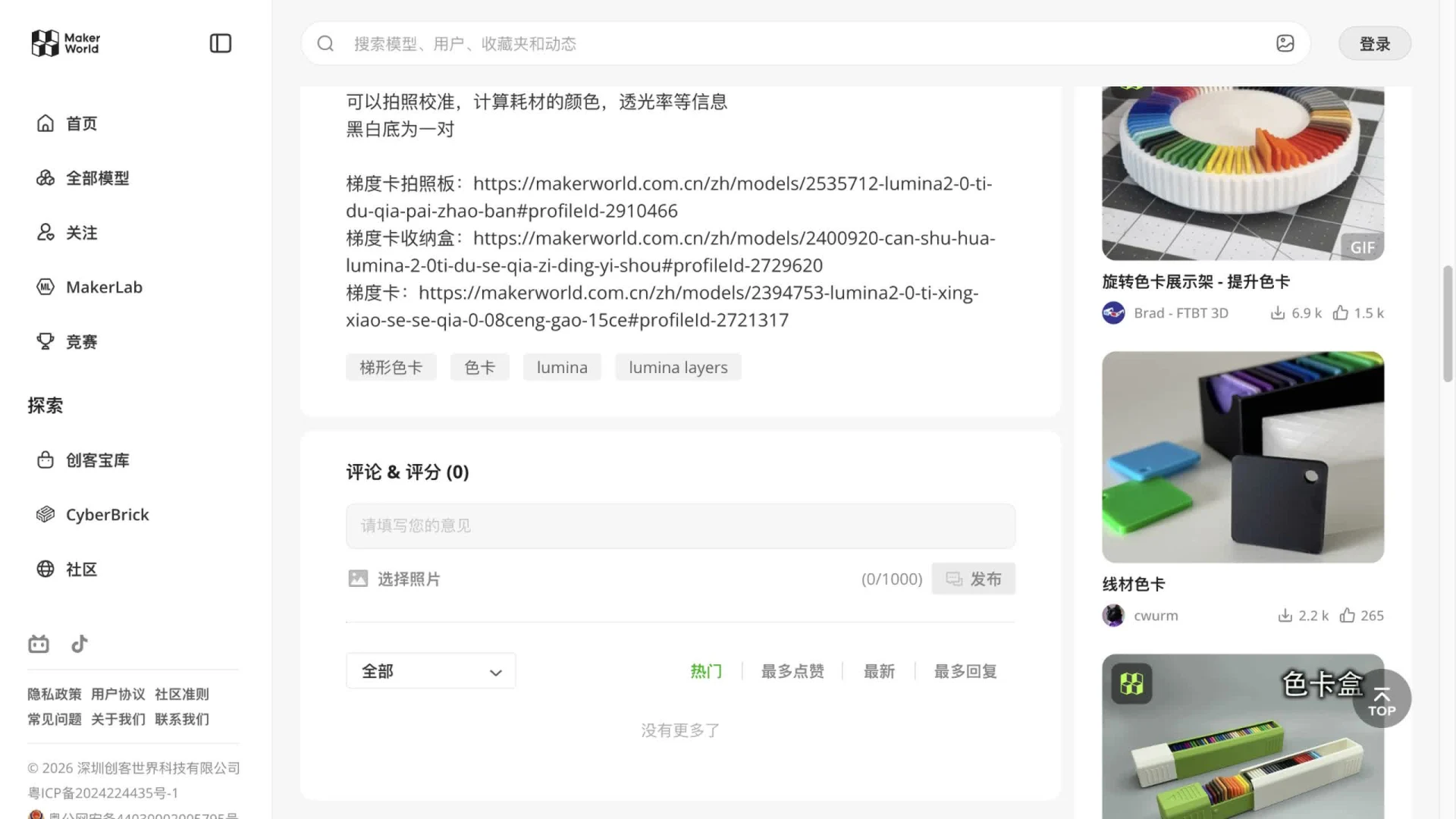Open the lumina layers tag

coord(678,367)
